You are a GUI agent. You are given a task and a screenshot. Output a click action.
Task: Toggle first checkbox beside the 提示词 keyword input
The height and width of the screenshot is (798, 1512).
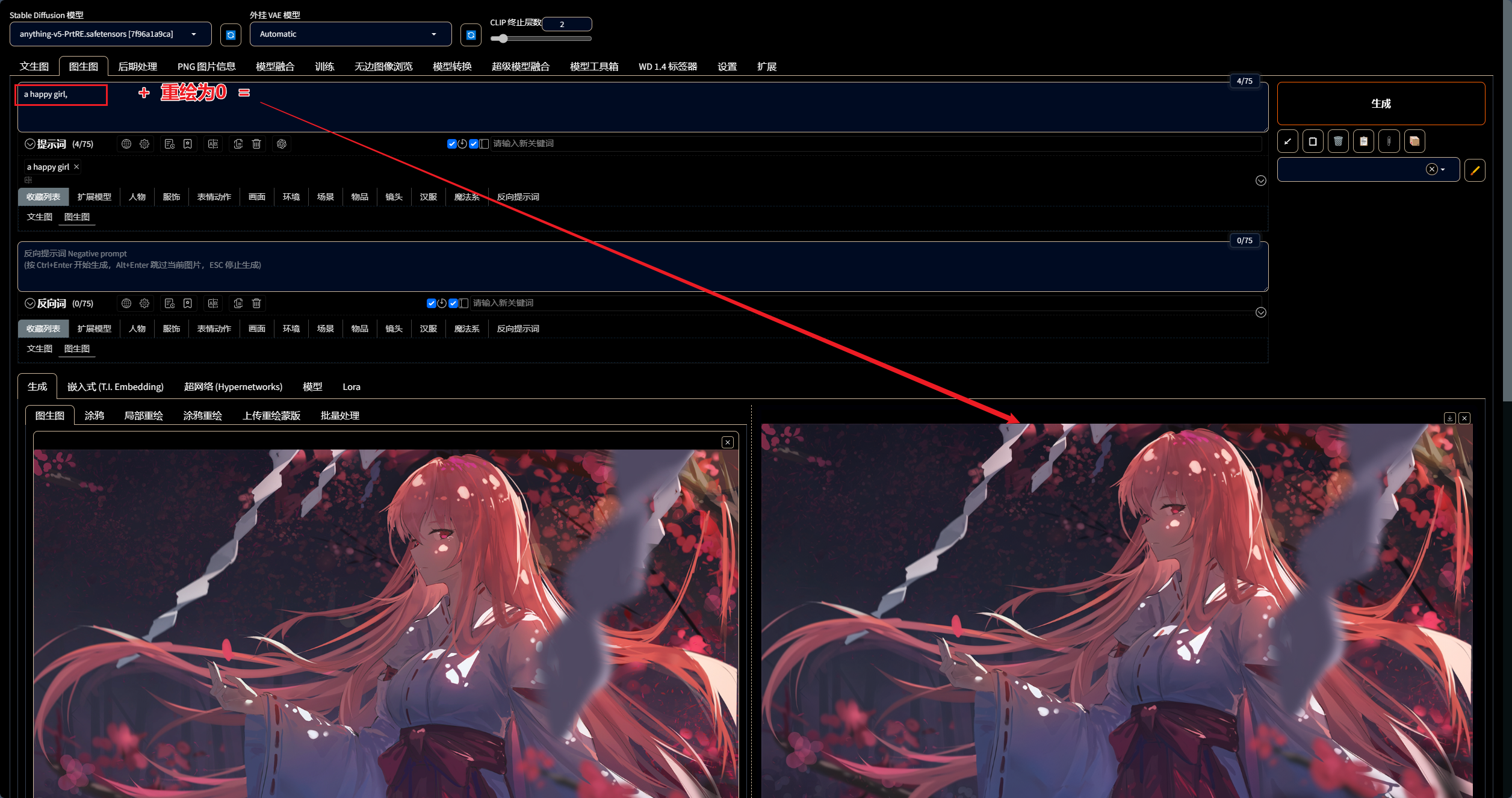pos(451,144)
